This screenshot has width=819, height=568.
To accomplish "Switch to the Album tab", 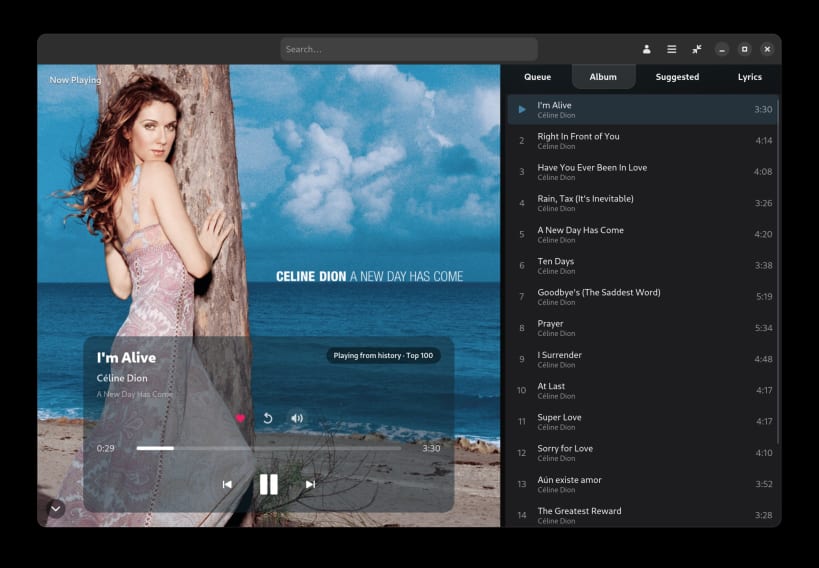I will point(603,77).
